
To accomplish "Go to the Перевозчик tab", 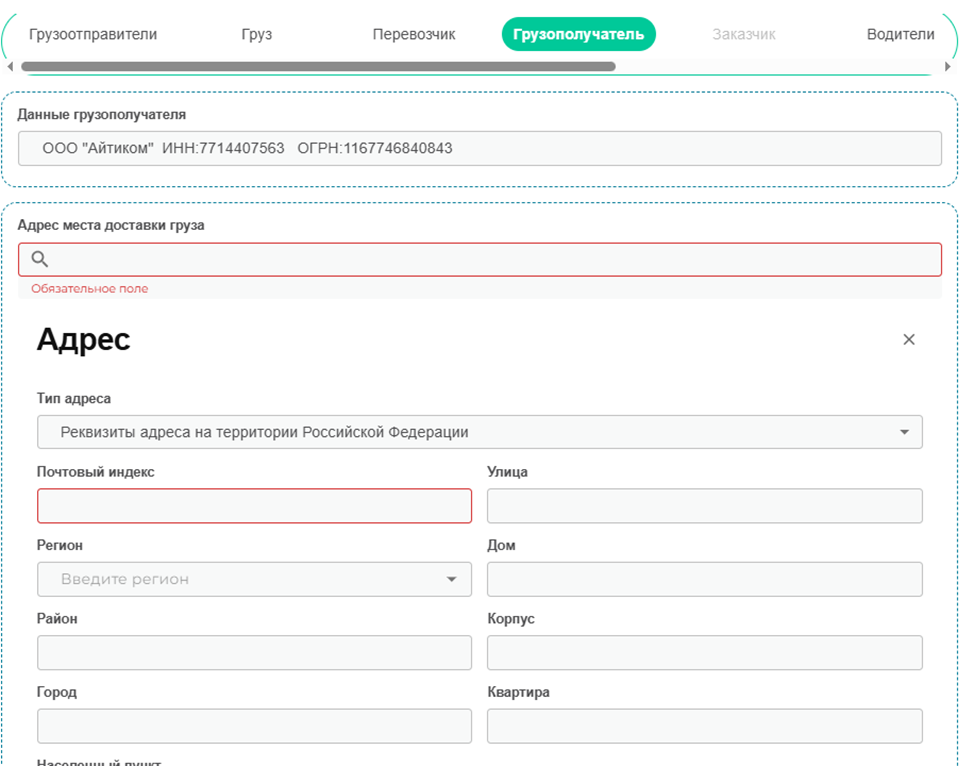I will coord(413,34).
